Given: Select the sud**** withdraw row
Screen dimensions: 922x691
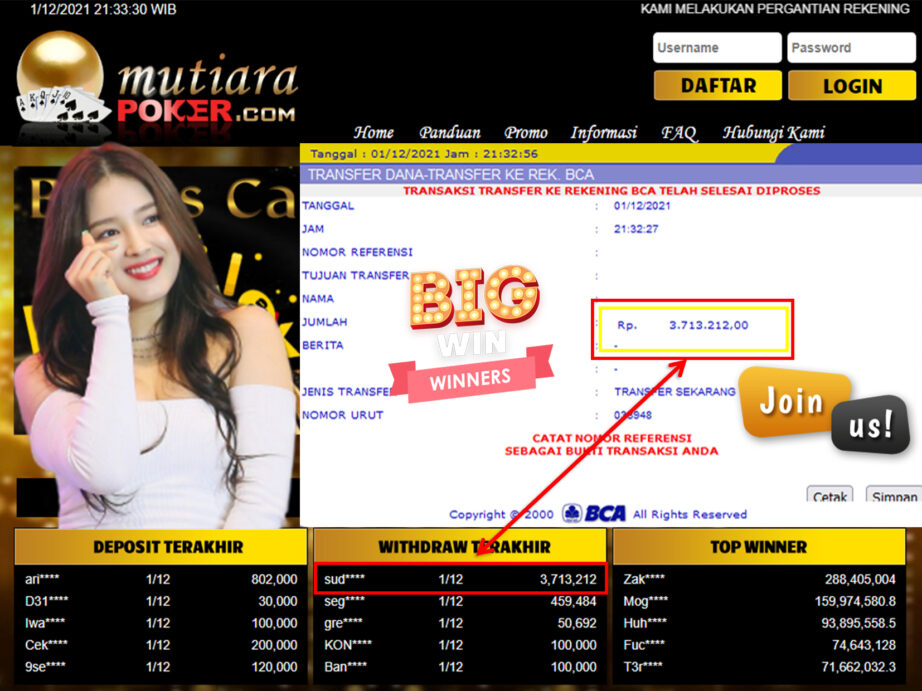Looking at the screenshot, I should point(460,579).
